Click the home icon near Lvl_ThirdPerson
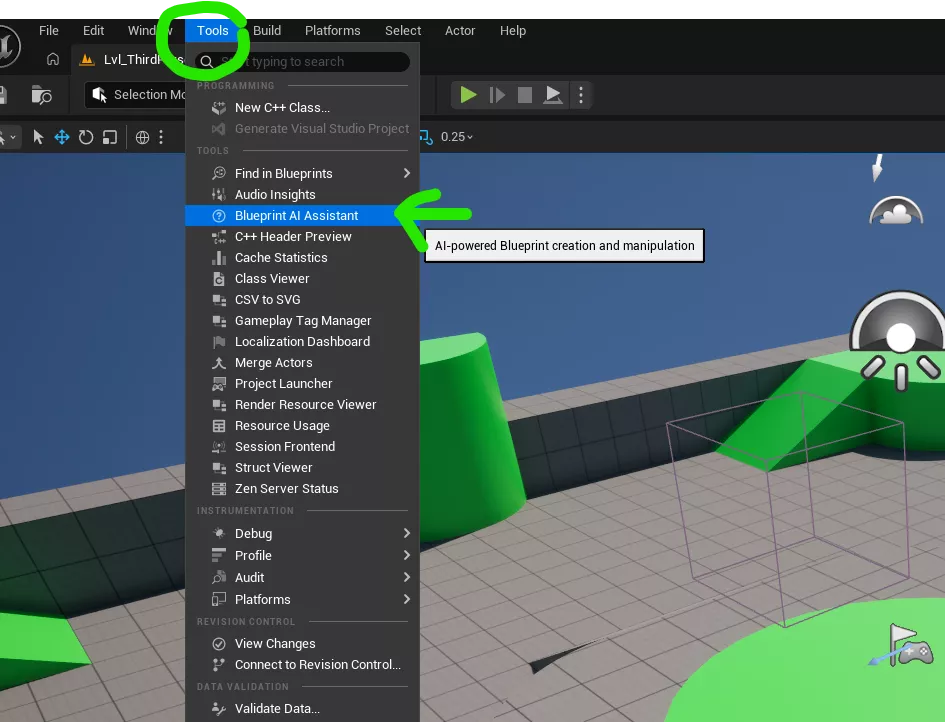 pos(53,60)
